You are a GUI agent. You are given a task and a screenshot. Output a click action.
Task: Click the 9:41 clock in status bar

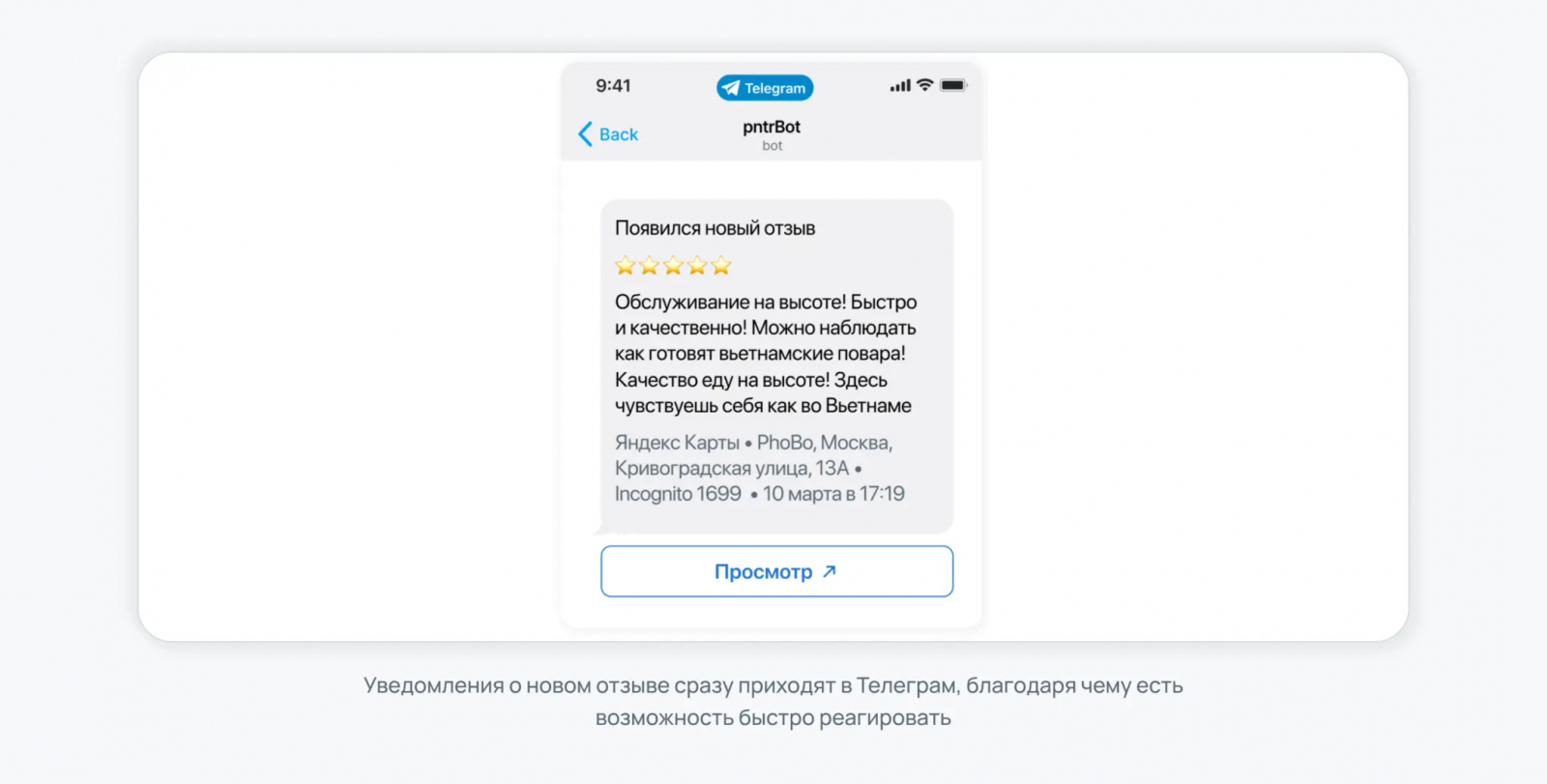pyautogui.click(x=613, y=86)
